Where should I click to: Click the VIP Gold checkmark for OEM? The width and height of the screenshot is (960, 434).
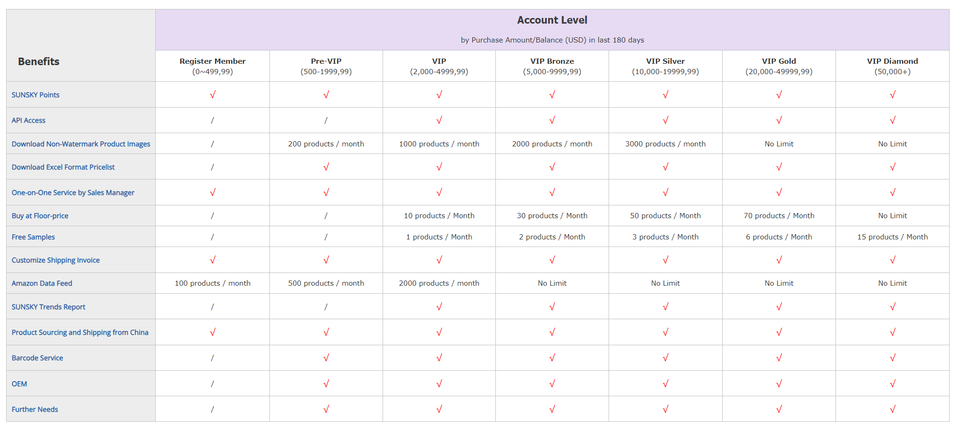tap(779, 383)
